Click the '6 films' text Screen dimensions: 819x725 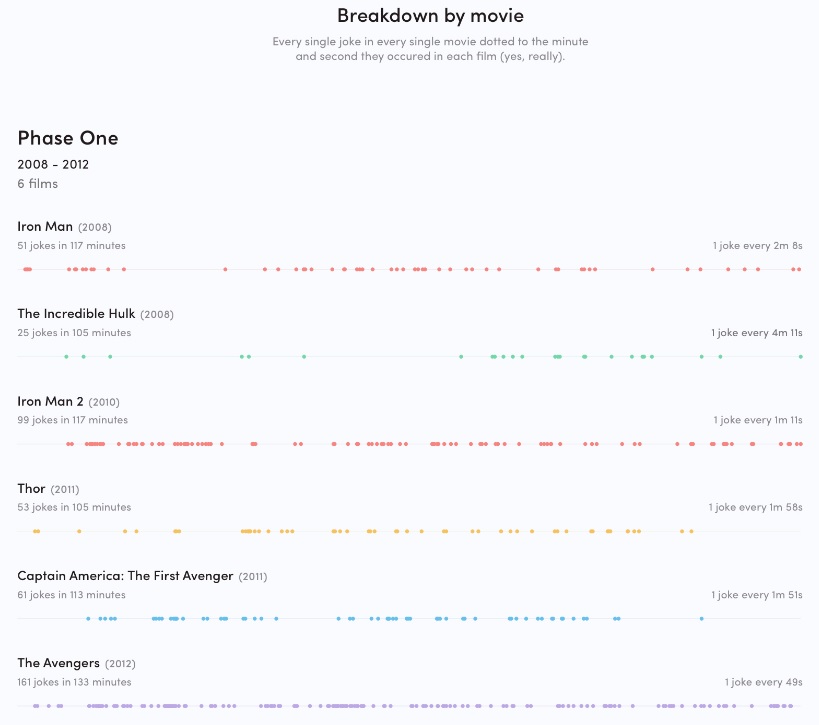click(37, 184)
